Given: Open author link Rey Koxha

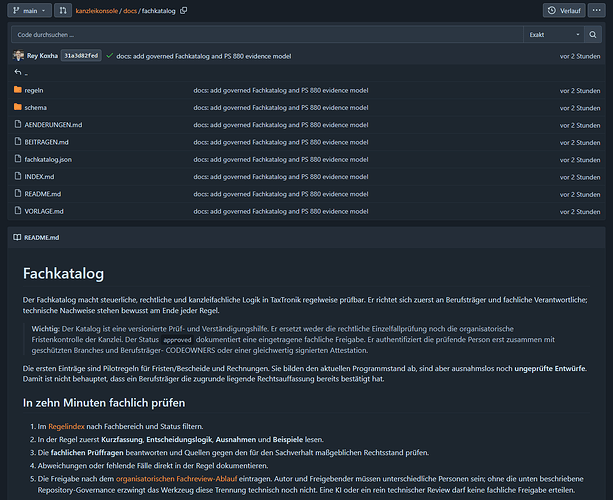Looking at the screenshot, I should pyautogui.click(x=42, y=56).
